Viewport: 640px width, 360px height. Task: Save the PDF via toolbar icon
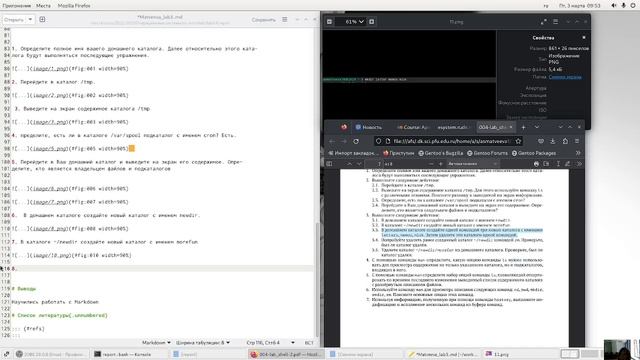coord(546,164)
